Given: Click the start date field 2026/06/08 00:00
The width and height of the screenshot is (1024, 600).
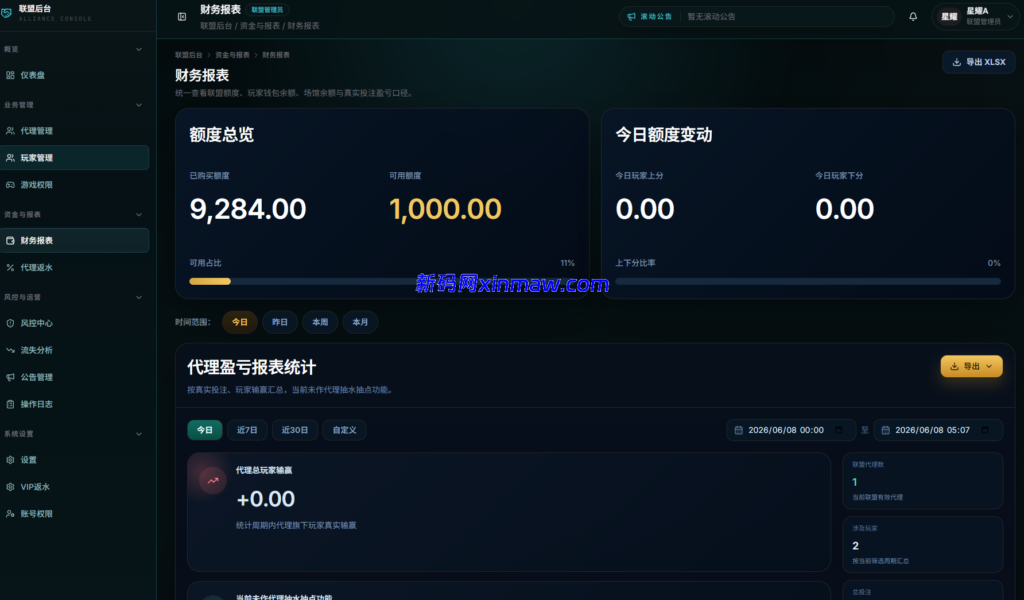Looking at the screenshot, I should (791, 430).
